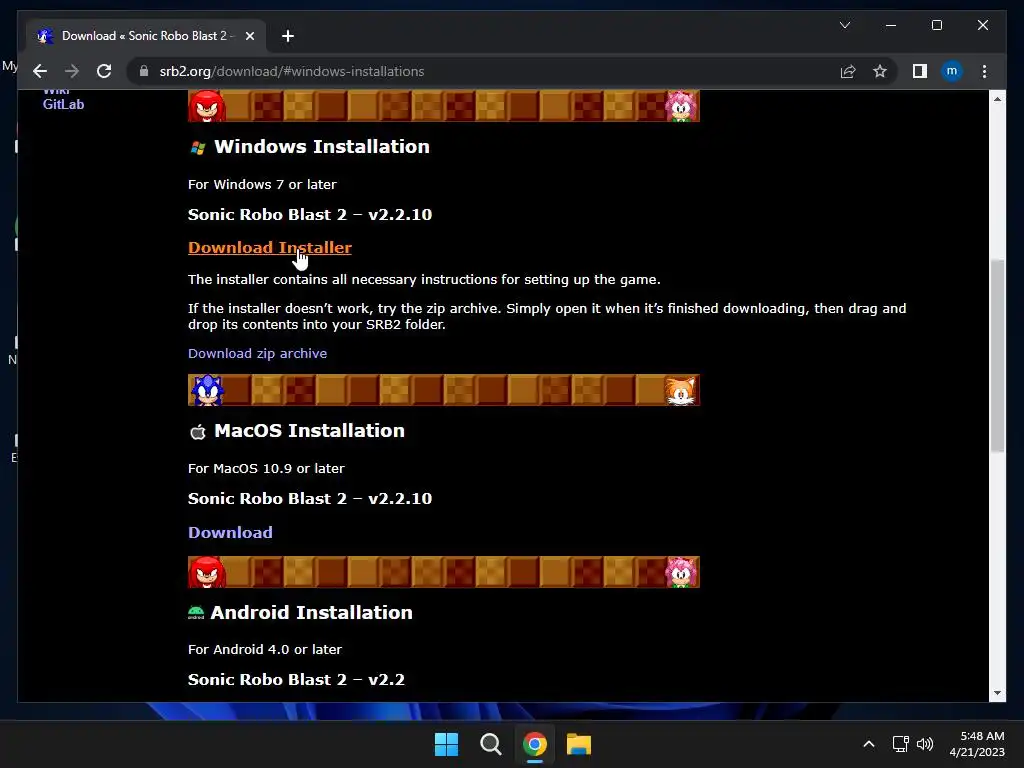Click the text 'For MacOS 10.9 or later'
The height and width of the screenshot is (768, 1024).
tap(266, 468)
